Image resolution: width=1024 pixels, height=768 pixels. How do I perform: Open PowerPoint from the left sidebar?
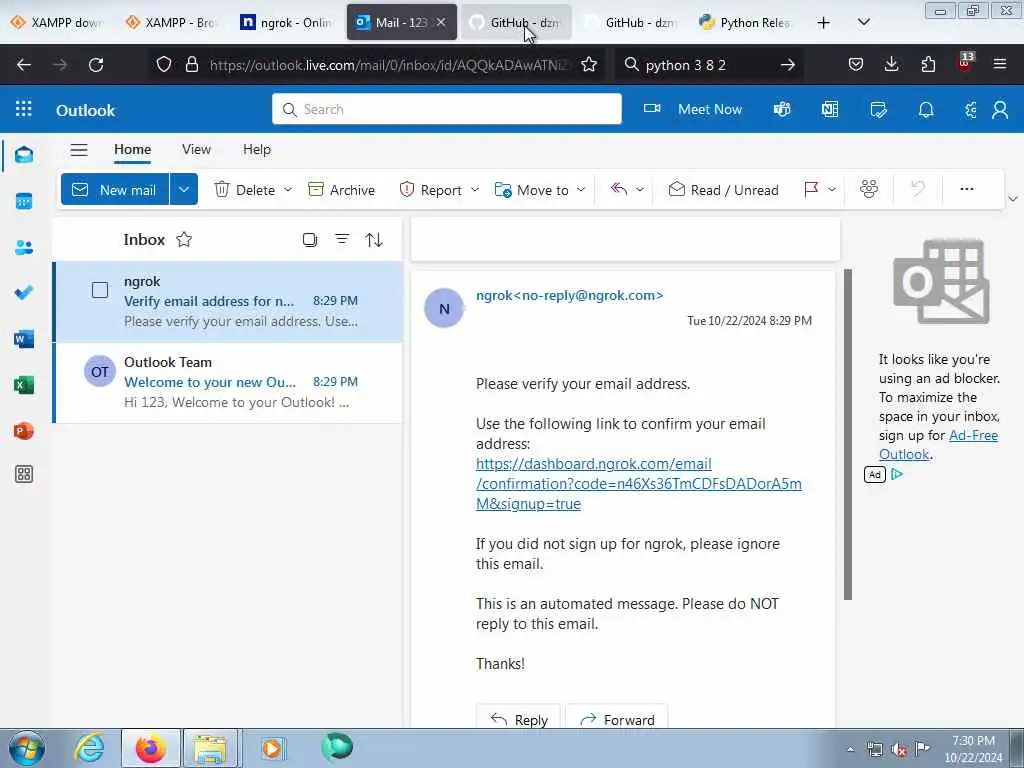24,431
